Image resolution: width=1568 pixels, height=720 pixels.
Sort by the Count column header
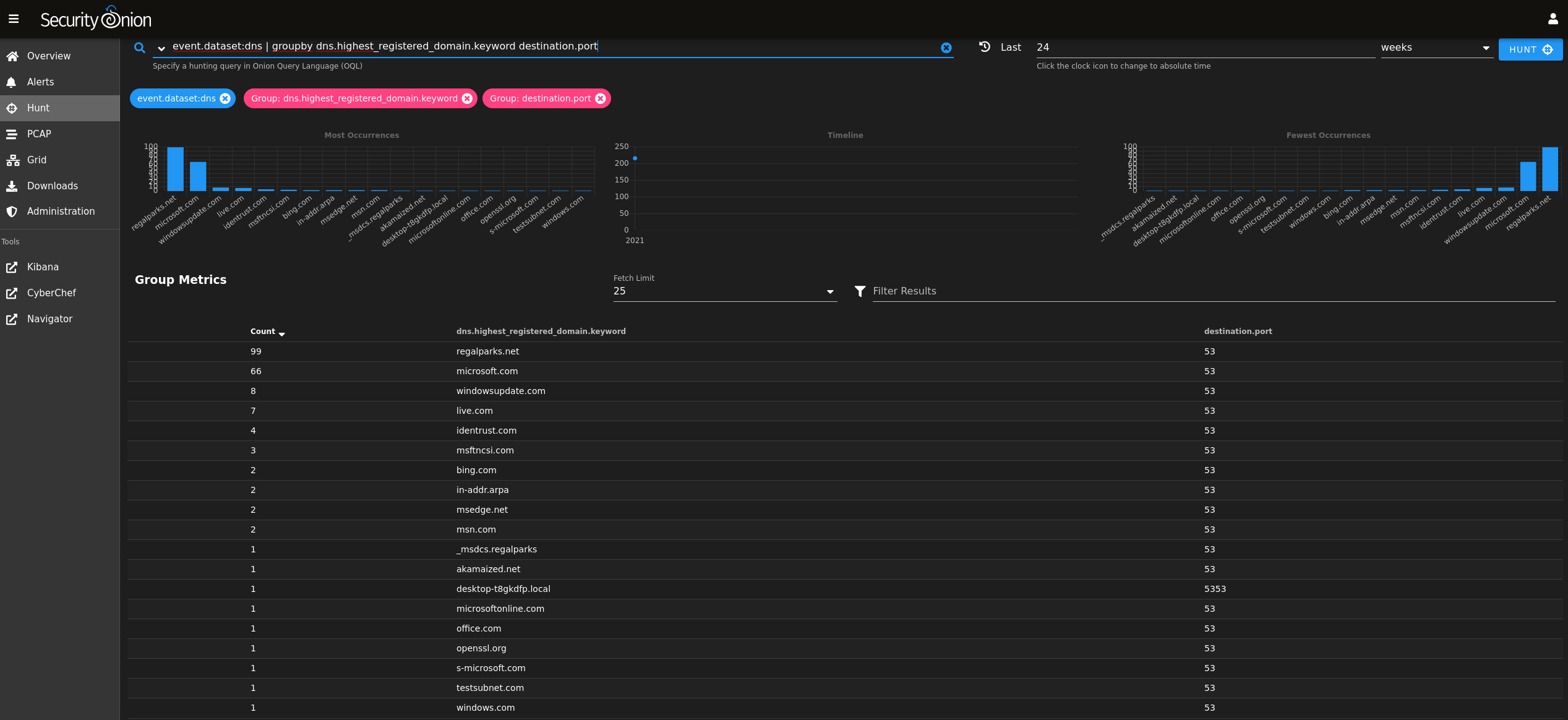coord(267,332)
